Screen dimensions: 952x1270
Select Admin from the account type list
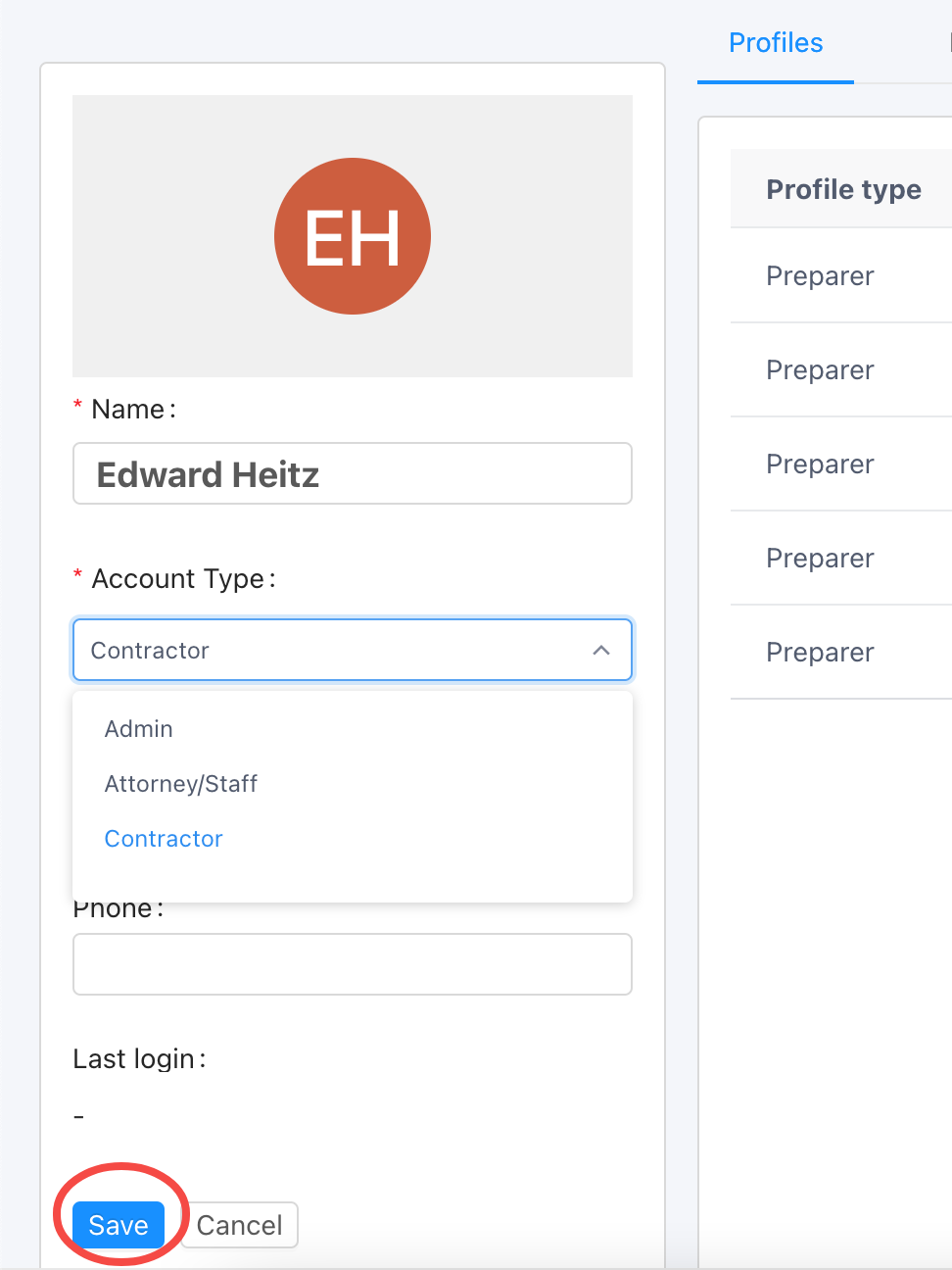tap(139, 729)
